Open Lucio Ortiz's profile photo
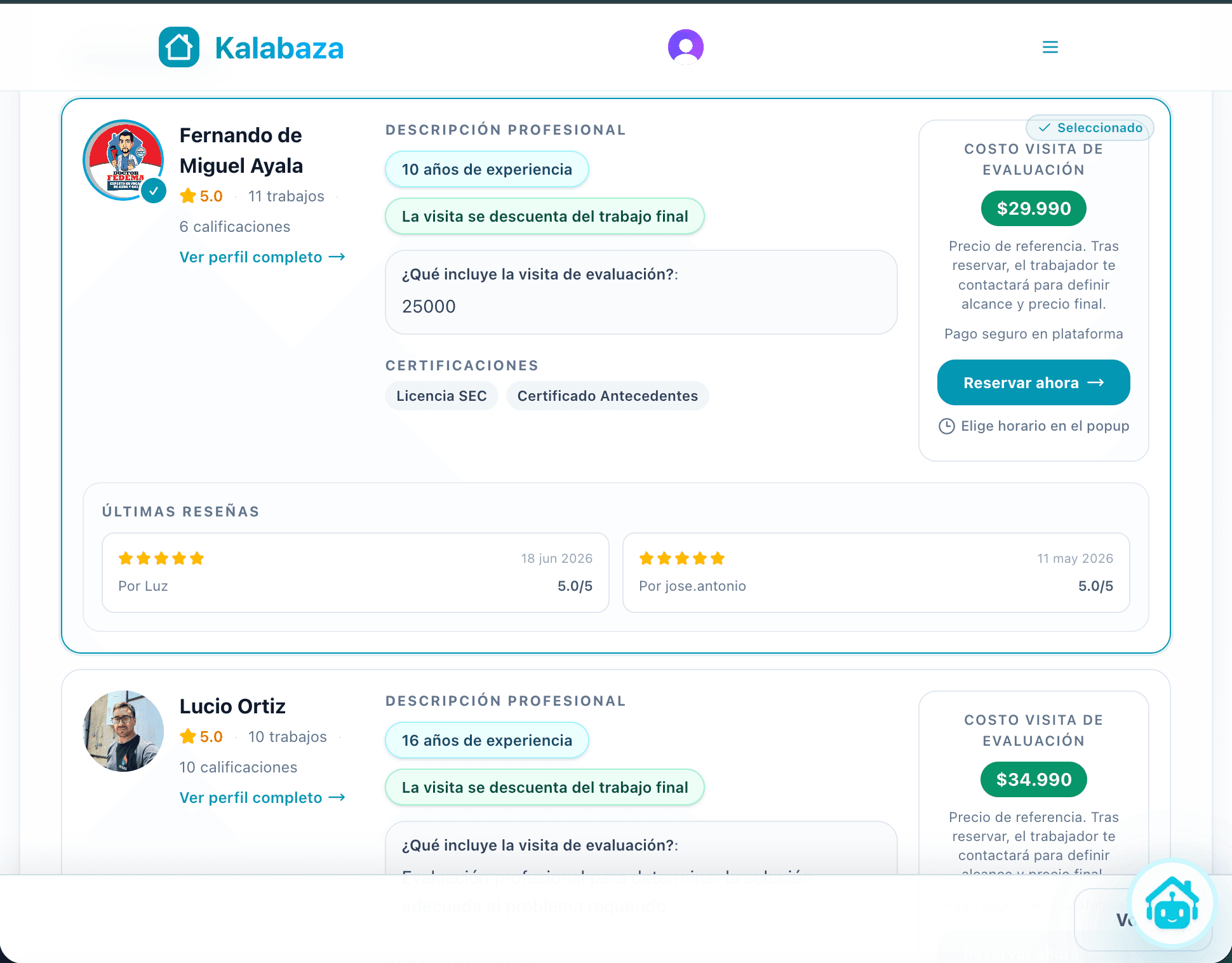 coord(124,731)
